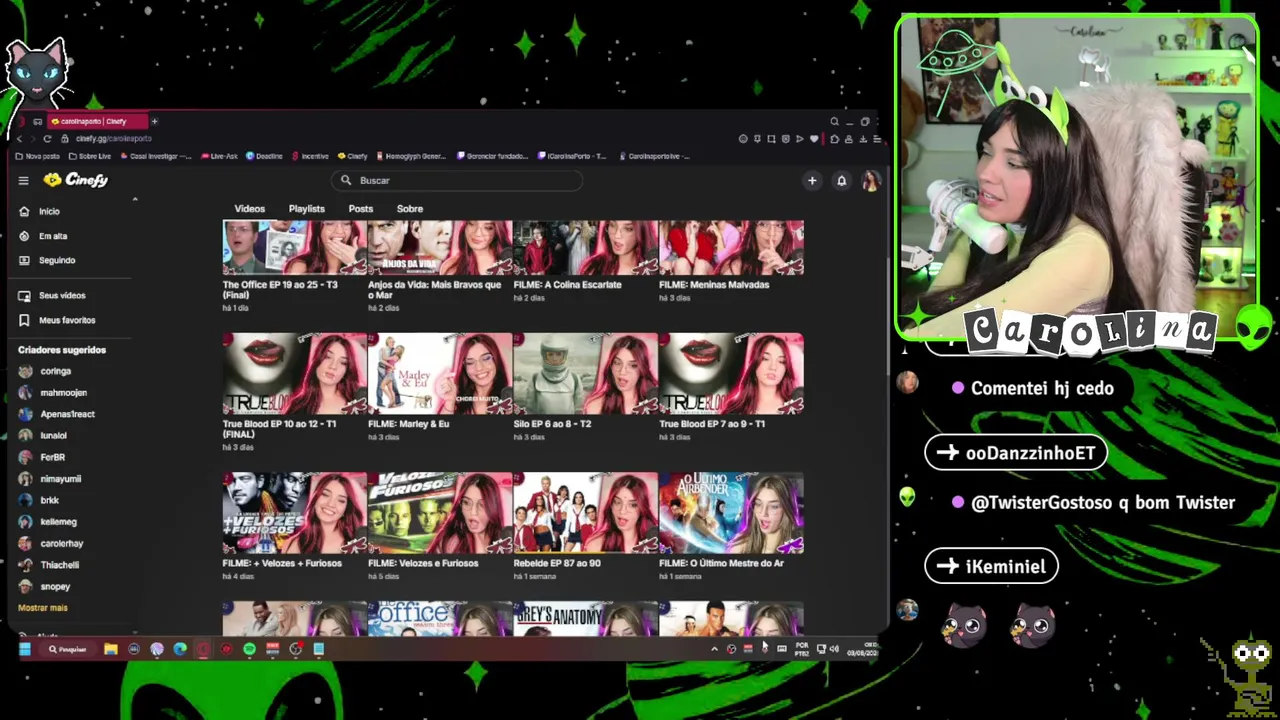Image resolution: width=1280 pixels, height=720 pixels.
Task: Open the Cinefy hamburger menu
Action: (x=23, y=181)
